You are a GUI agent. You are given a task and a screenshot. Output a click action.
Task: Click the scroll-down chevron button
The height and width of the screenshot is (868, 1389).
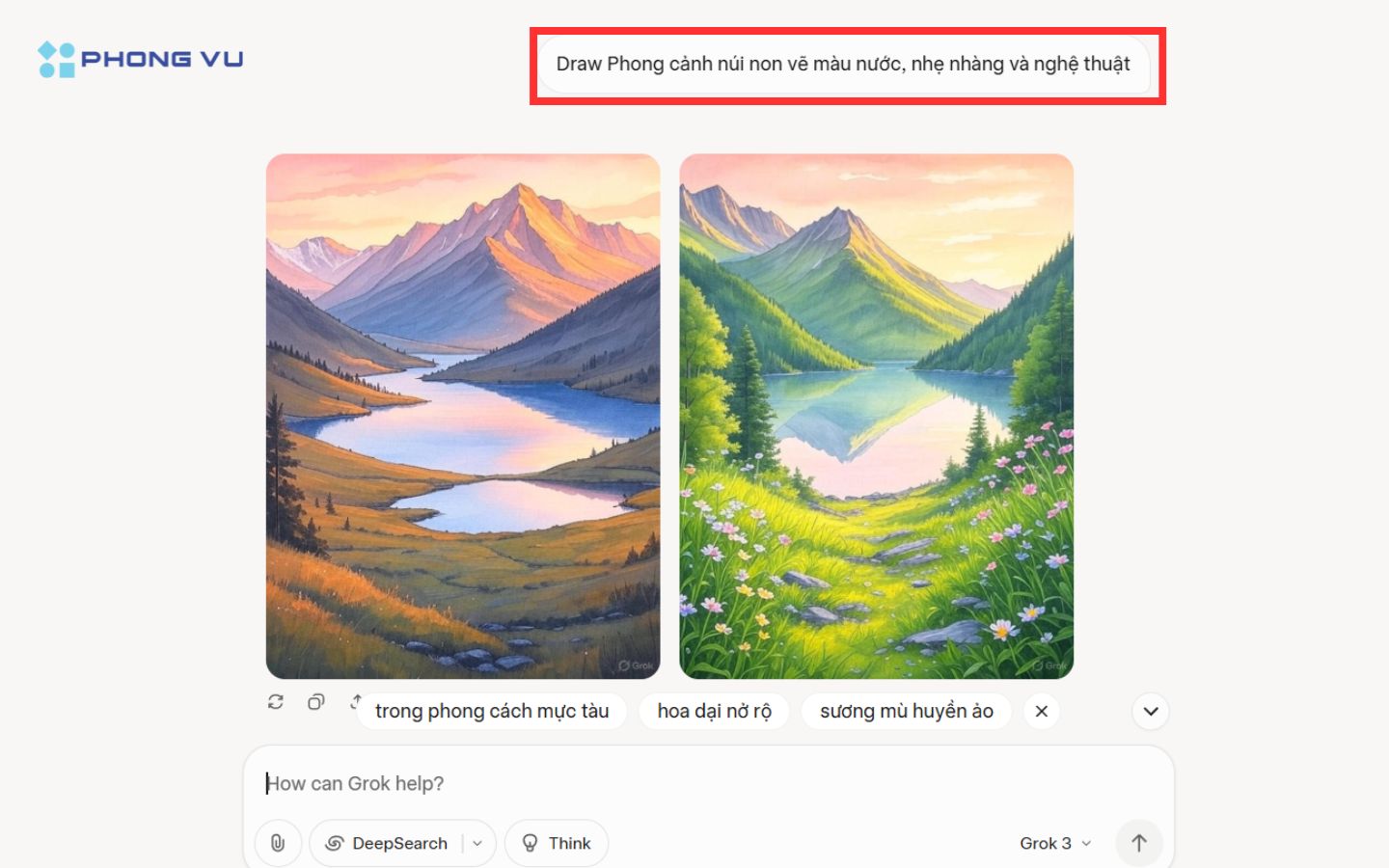tap(1151, 712)
